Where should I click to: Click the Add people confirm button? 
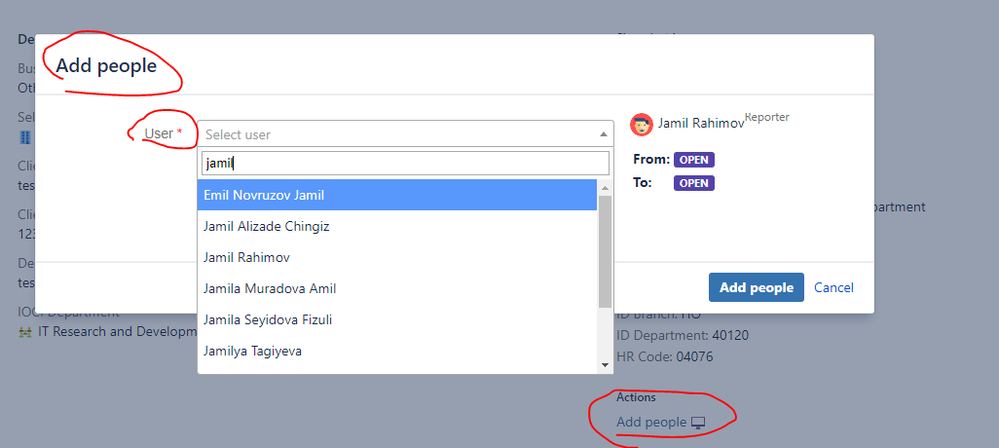pyautogui.click(x=756, y=287)
